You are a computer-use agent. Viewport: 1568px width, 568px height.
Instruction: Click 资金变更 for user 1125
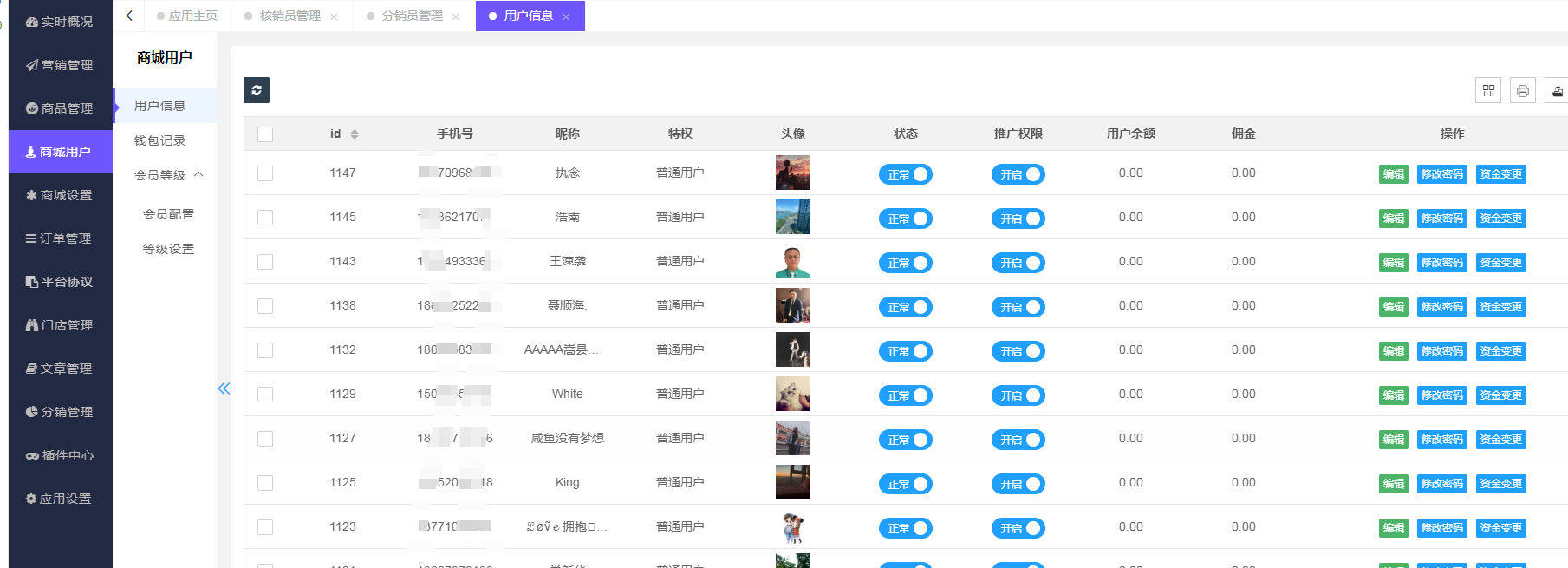pyautogui.click(x=1501, y=484)
